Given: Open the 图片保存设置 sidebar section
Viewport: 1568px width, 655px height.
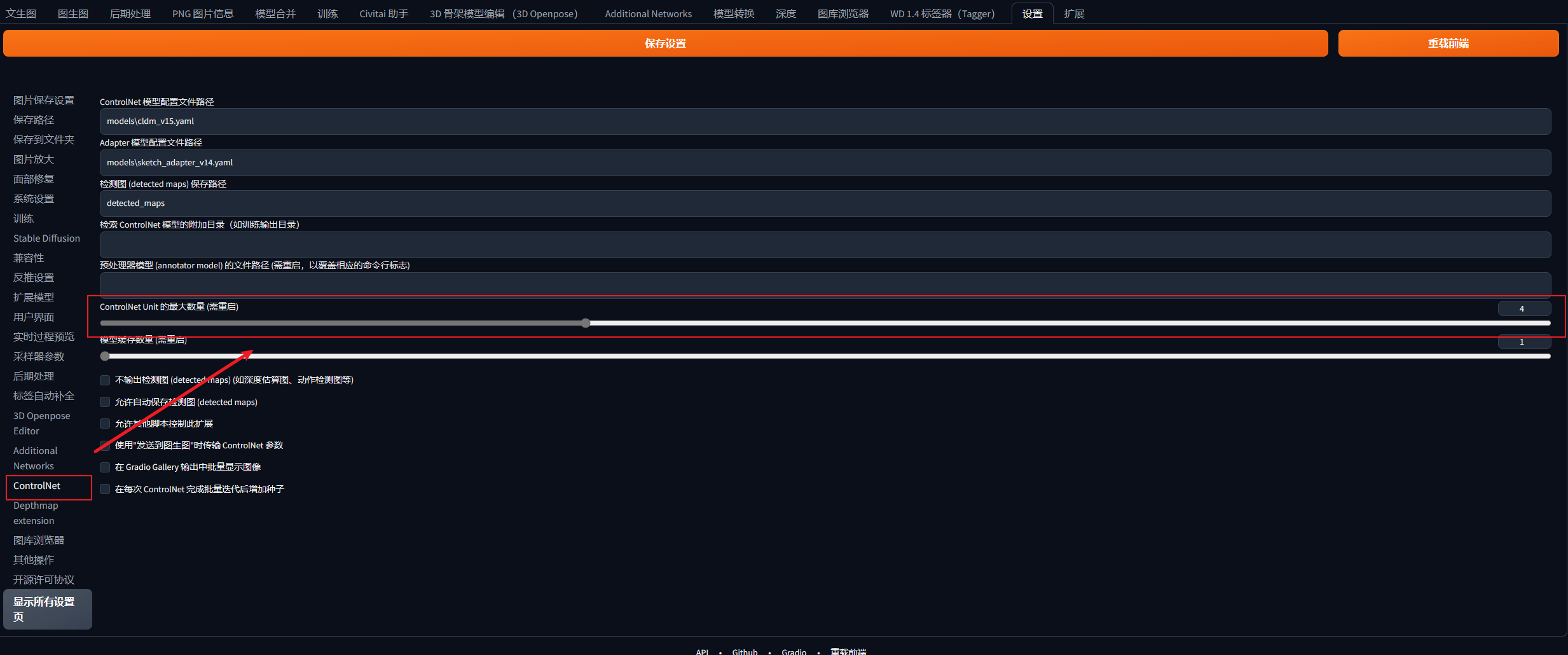Looking at the screenshot, I should click(x=44, y=100).
